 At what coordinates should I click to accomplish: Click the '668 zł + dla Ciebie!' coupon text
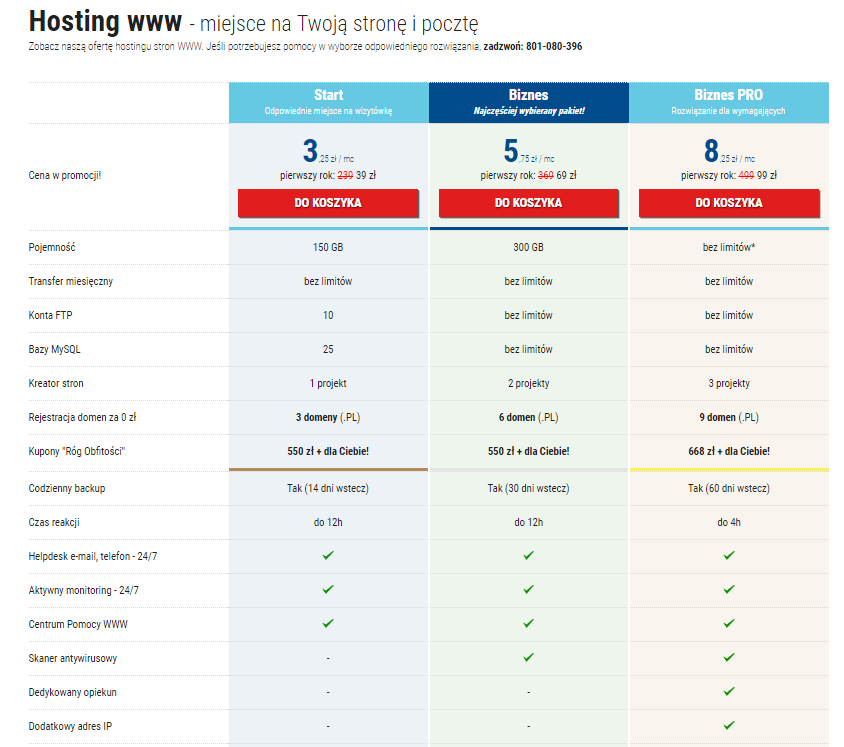tap(729, 452)
